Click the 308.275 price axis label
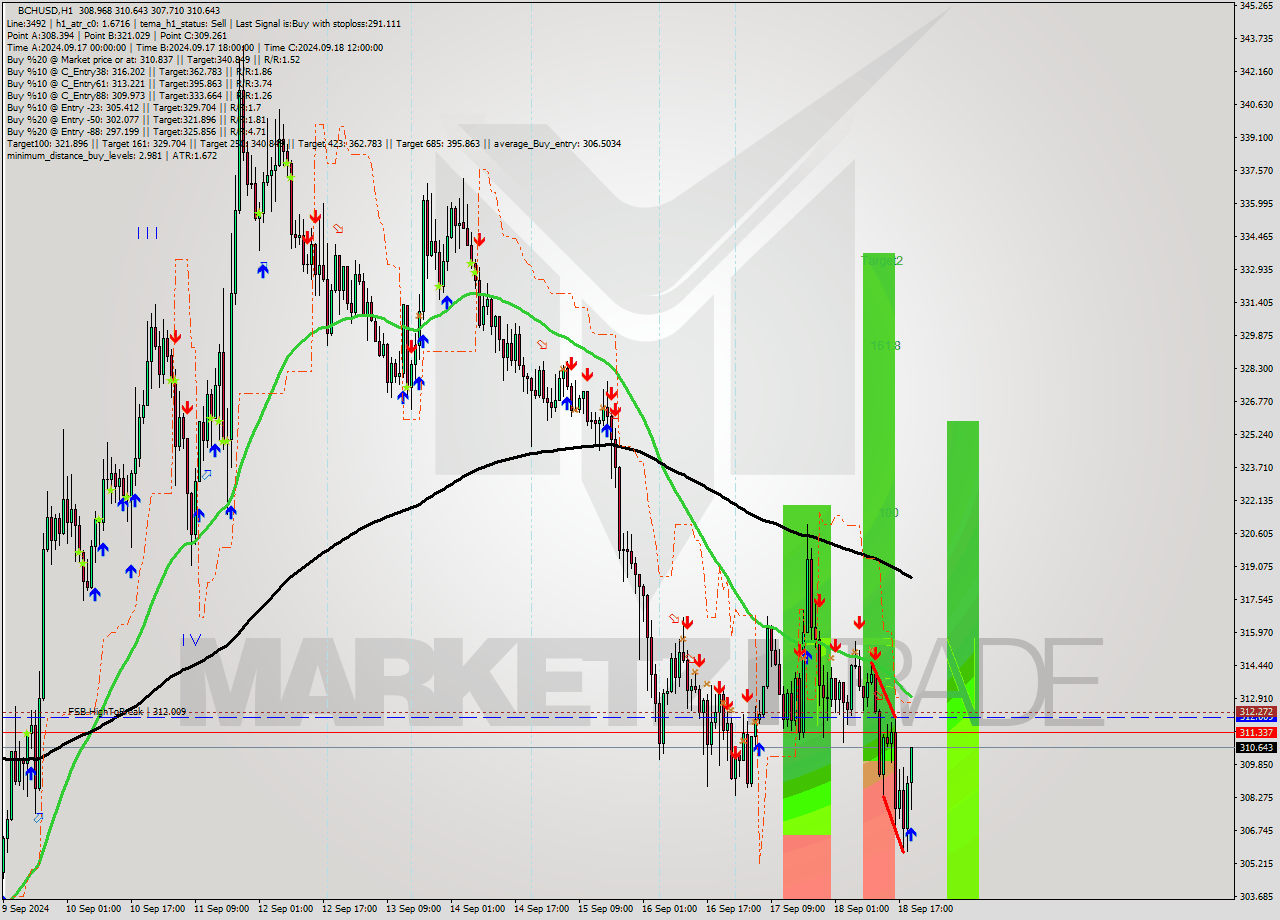The height and width of the screenshot is (920, 1280). coord(1256,797)
